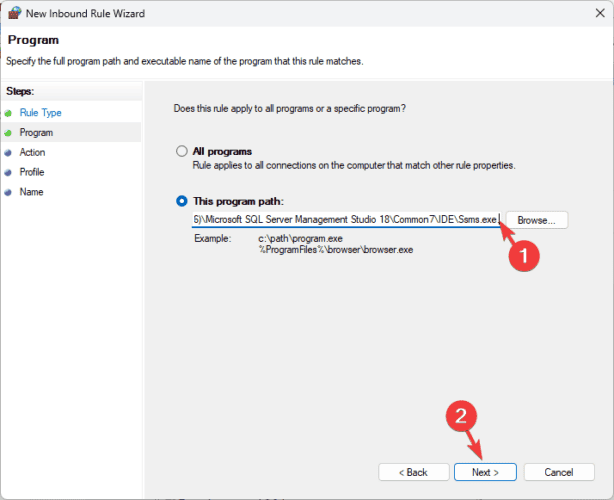Click the blue bullet beside Profile
Screen dimensions: 614x500
(x=8, y=173)
